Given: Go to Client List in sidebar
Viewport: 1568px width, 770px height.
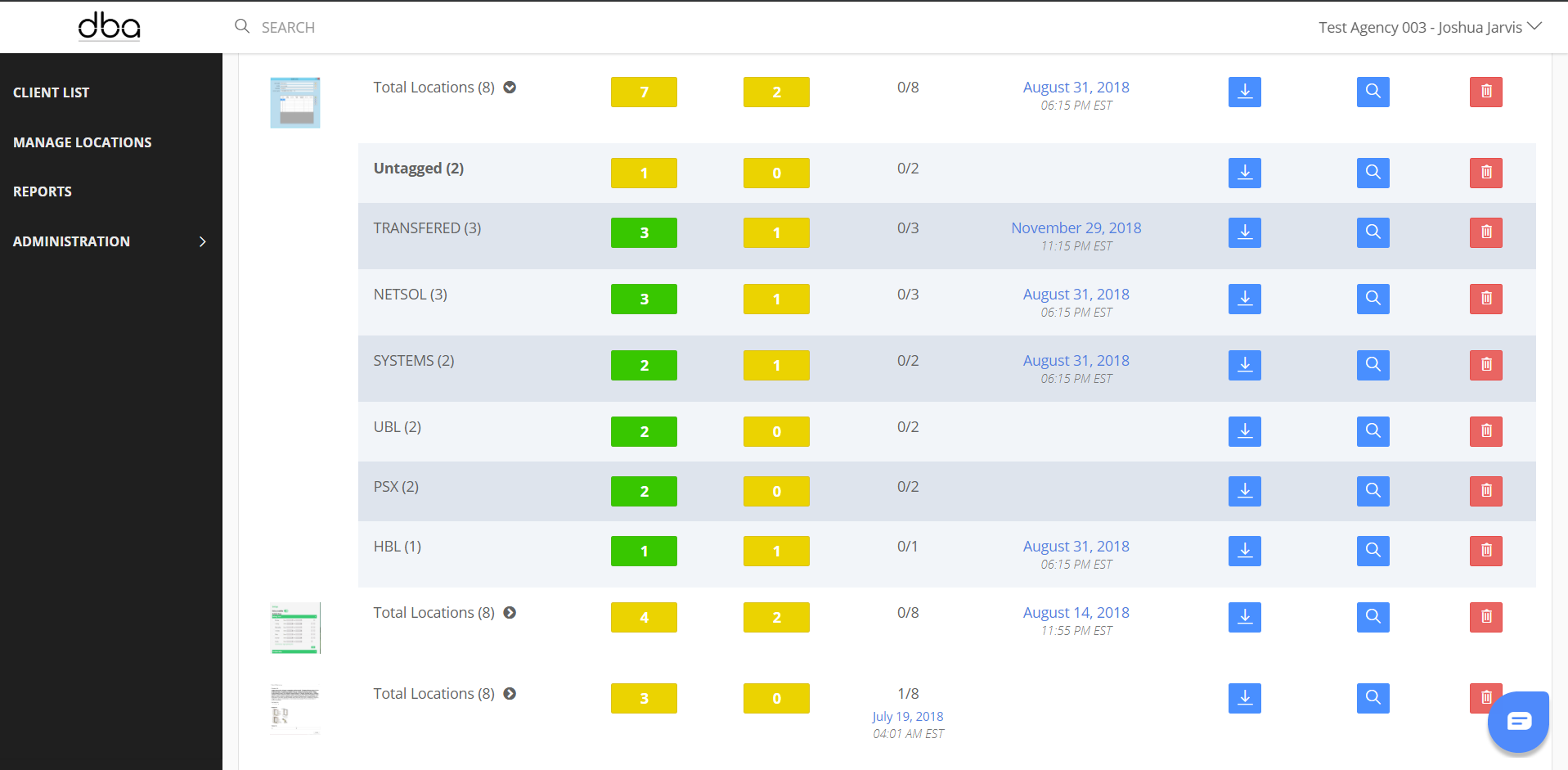Looking at the screenshot, I should (52, 92).
